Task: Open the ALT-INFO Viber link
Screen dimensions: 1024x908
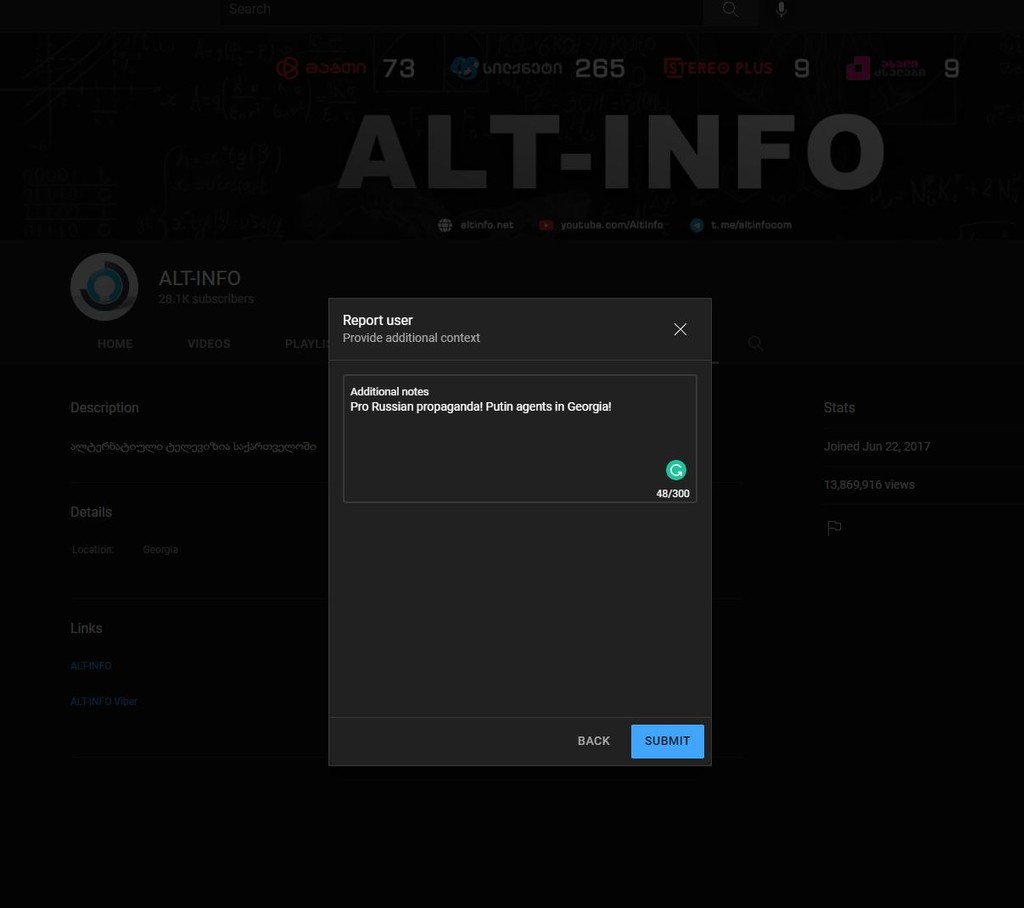Action: point(104,702)
